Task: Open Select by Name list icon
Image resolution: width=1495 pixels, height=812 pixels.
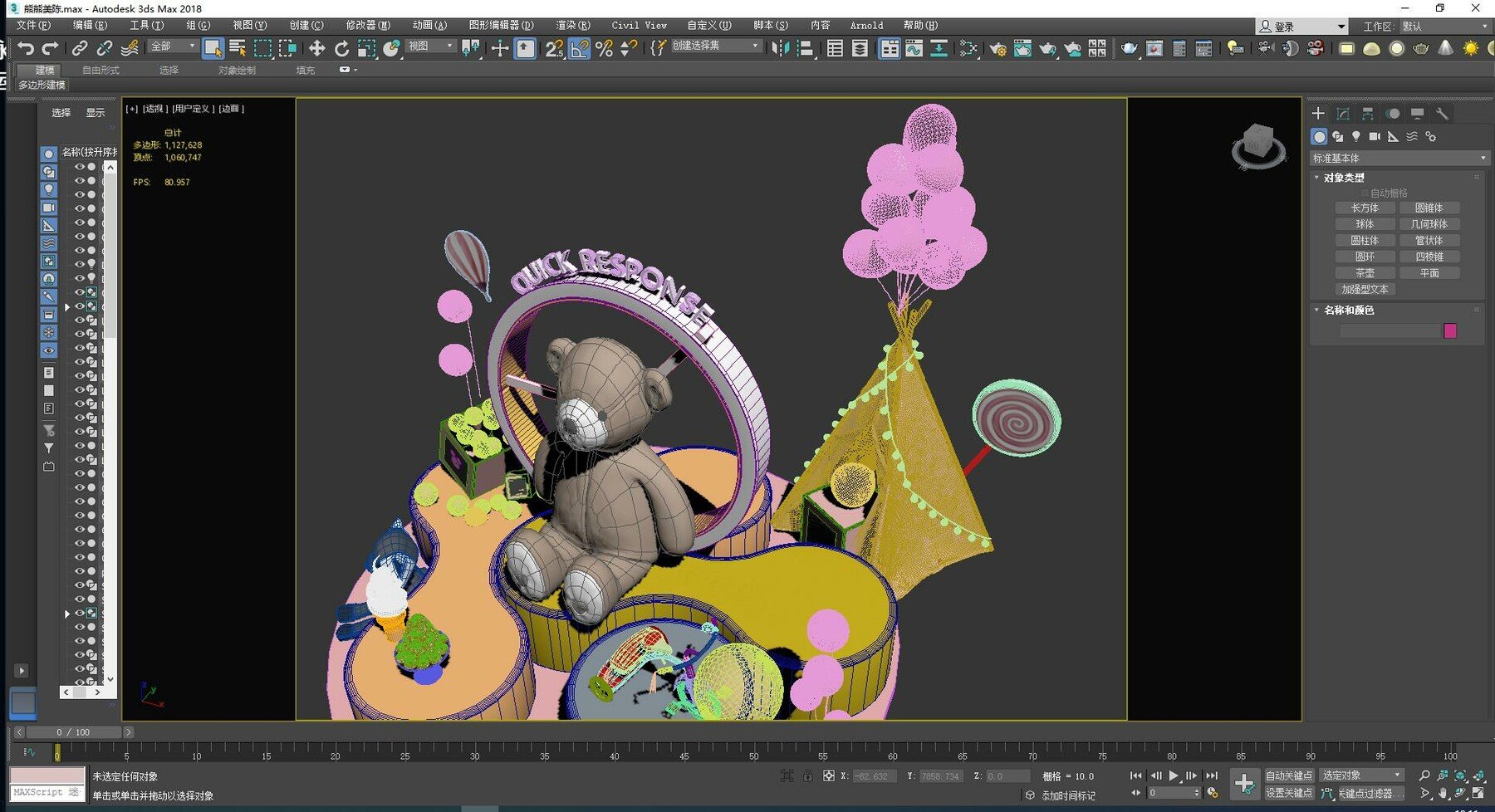Action: (238, 48)
